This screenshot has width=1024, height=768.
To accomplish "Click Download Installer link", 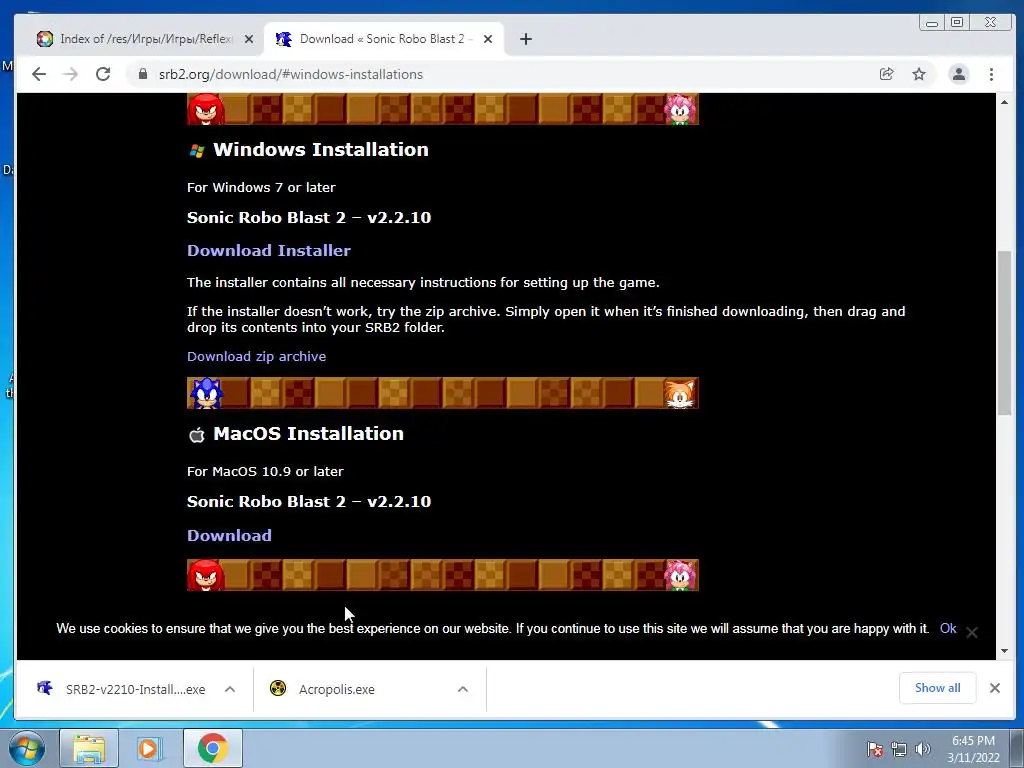I will pyautogui.click(x=268, y=250).
